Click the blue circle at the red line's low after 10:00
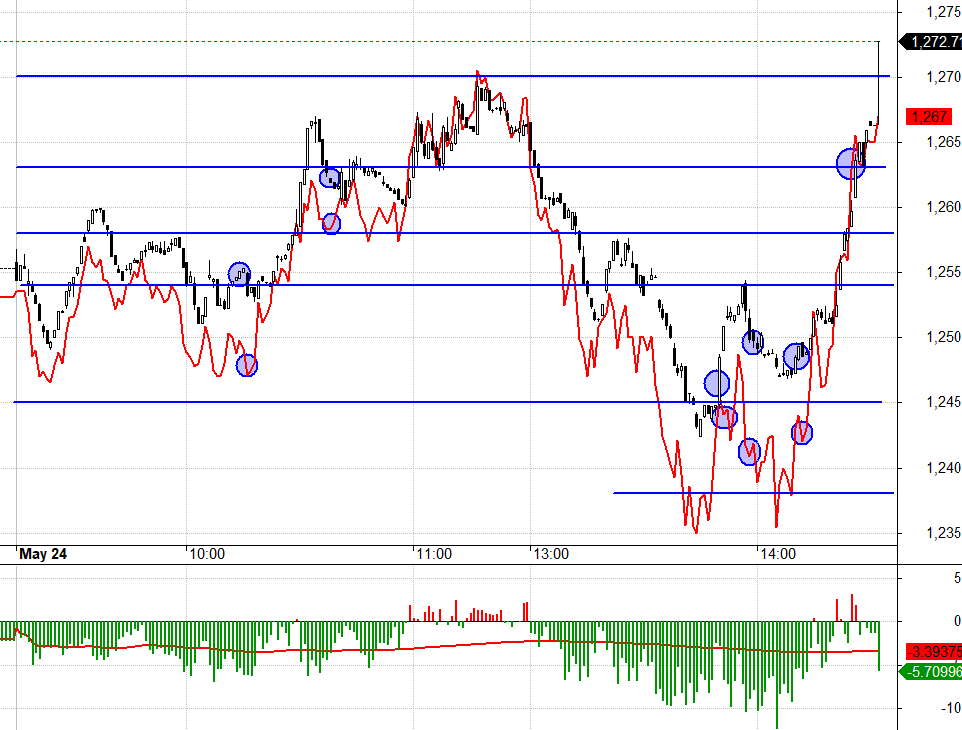This screenshot has width=962, height=730. (x=247, y=366)
